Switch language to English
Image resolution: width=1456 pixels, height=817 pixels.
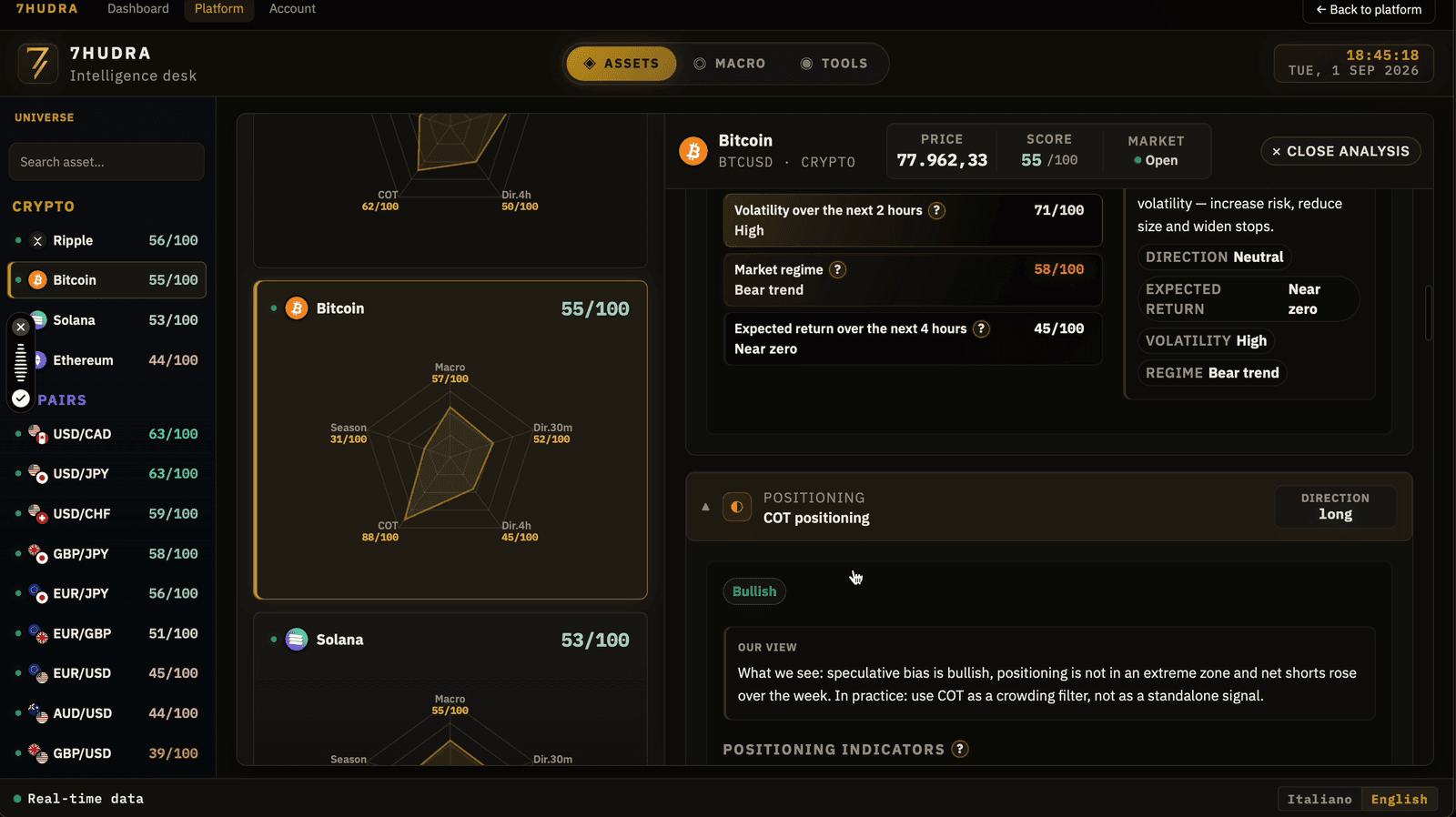(1400, 799)
